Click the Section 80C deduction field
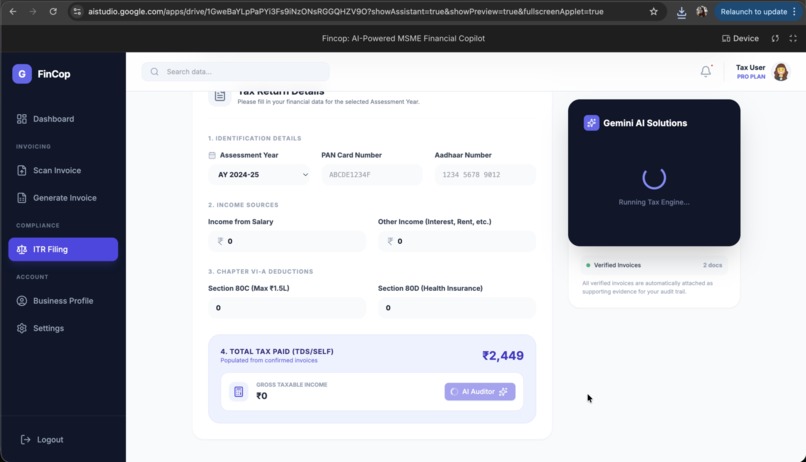806x462 pixels. pos(287,307)
